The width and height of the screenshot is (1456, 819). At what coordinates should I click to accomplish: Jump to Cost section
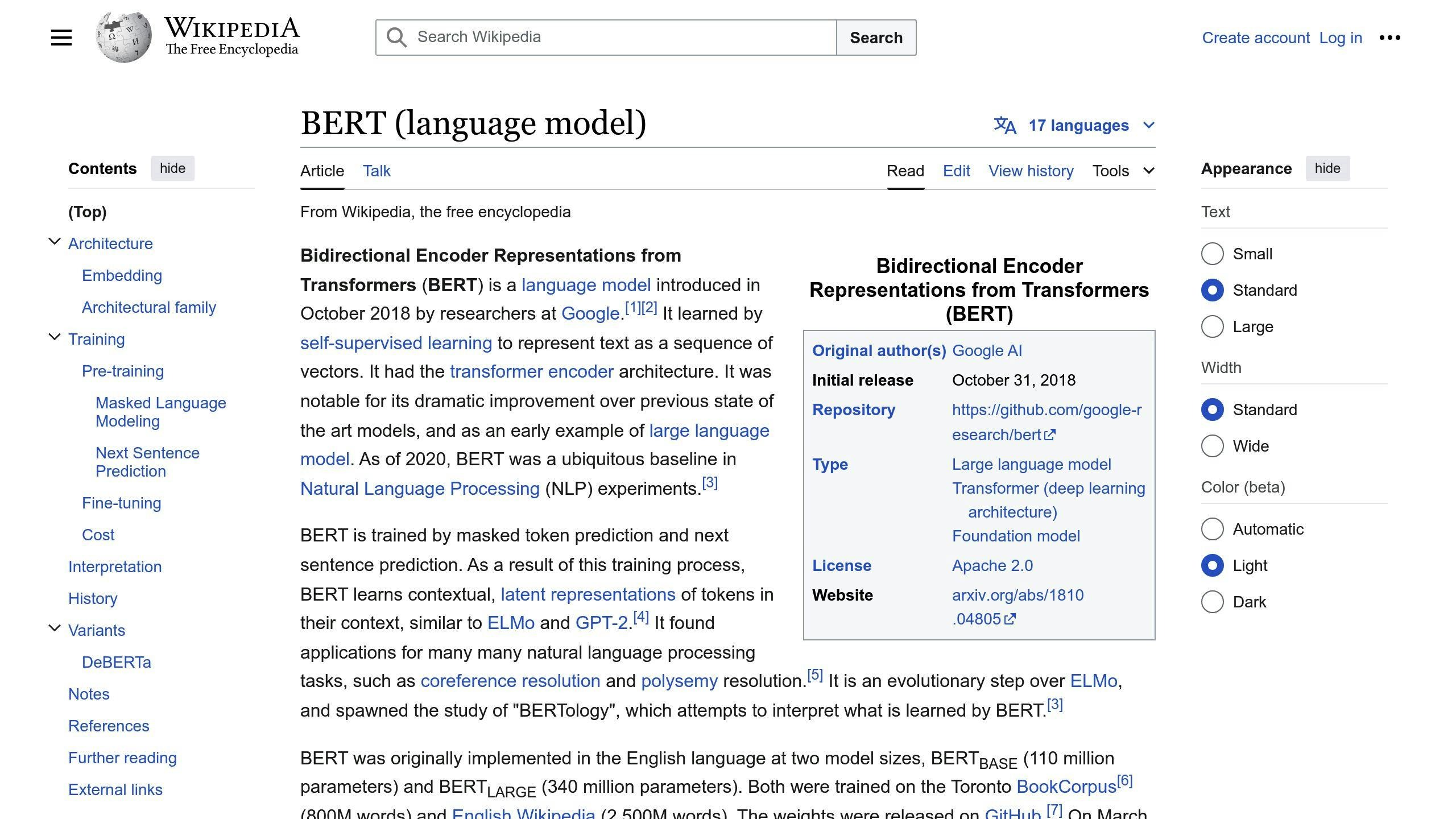tap(98, 535)
